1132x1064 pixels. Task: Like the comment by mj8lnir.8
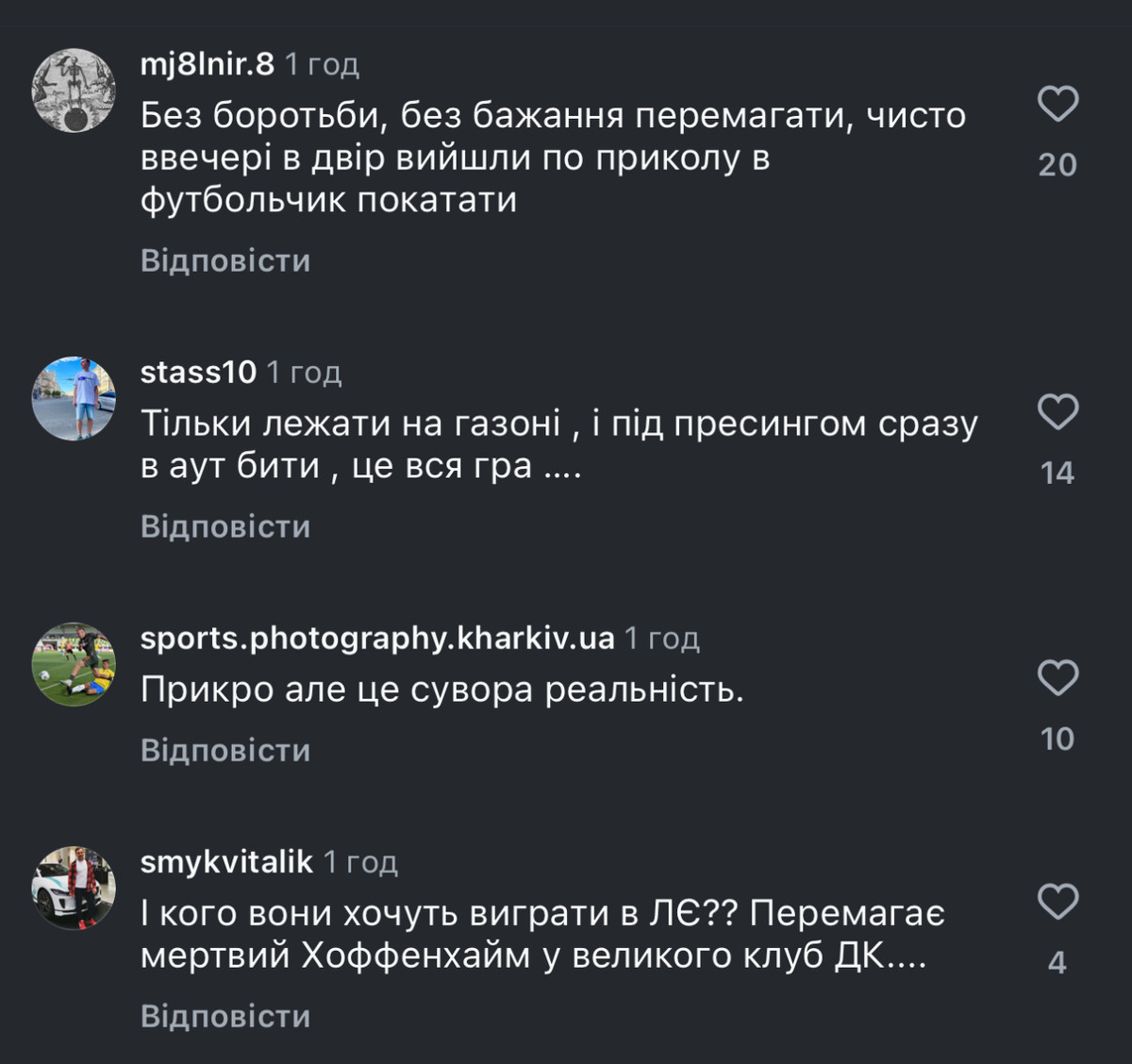pos(1057,104)
